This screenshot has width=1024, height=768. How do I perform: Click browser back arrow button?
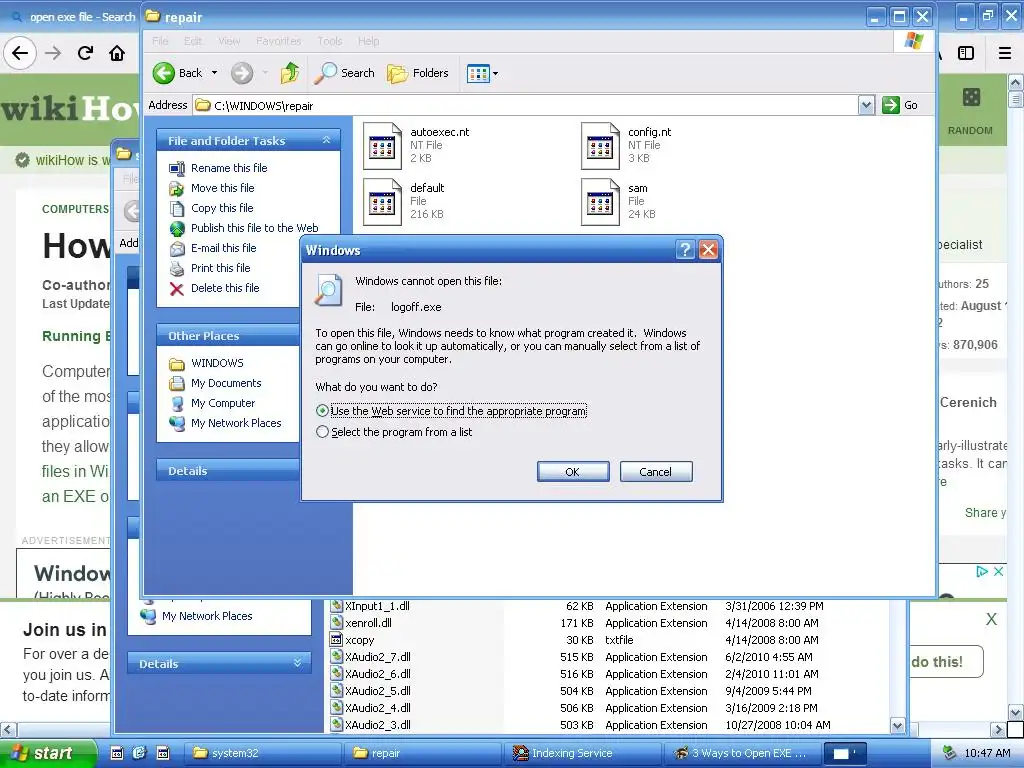point(20,53)
